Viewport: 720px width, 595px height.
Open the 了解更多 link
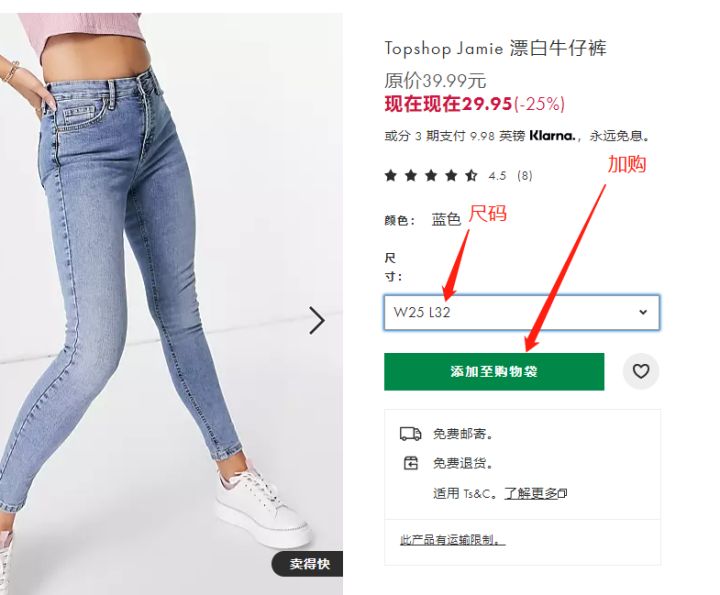tap(531, 494)
